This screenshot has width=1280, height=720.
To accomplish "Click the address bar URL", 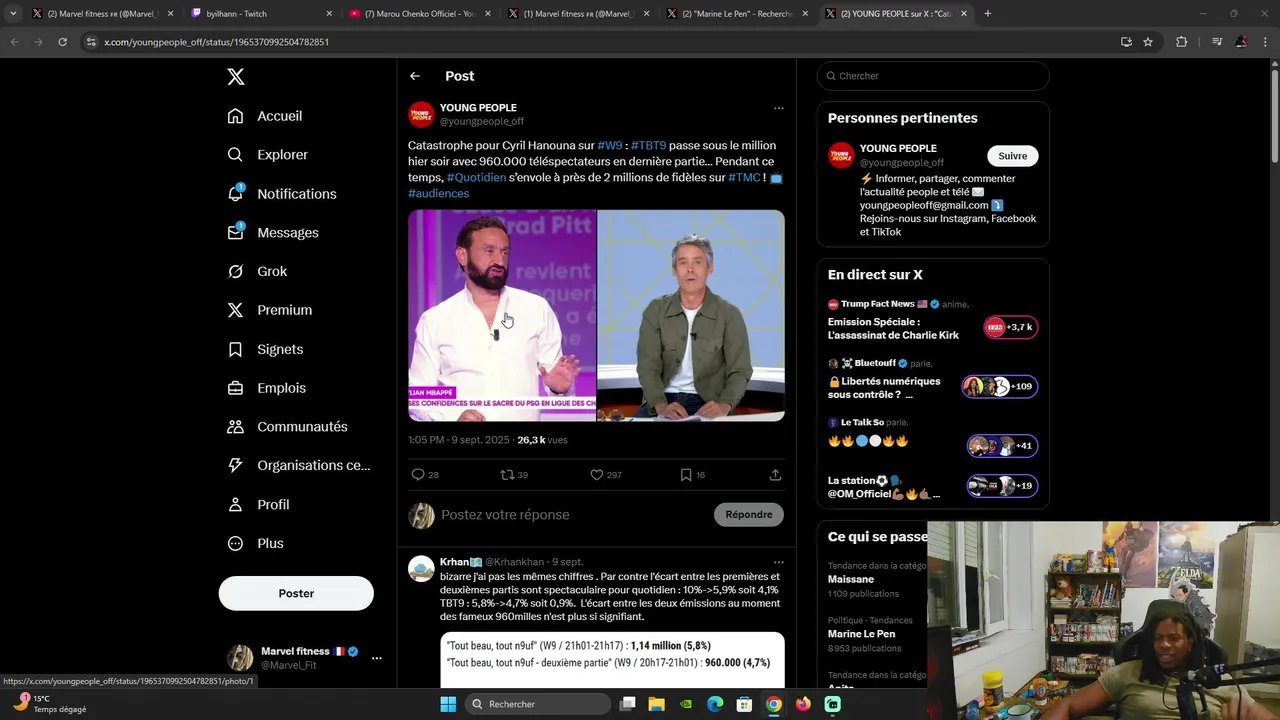I will 216,42.
